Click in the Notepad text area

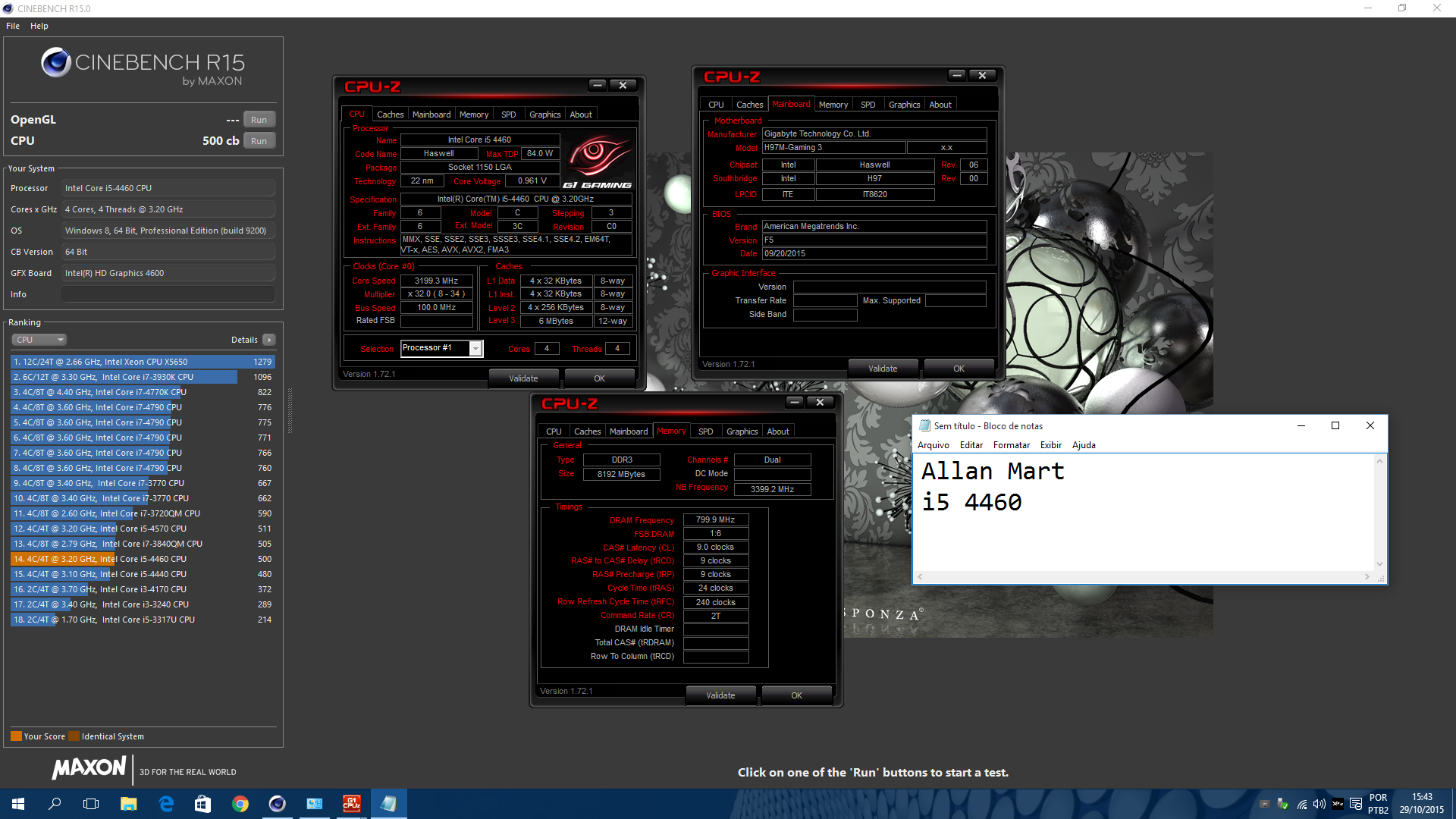[x=1144, y=512]
